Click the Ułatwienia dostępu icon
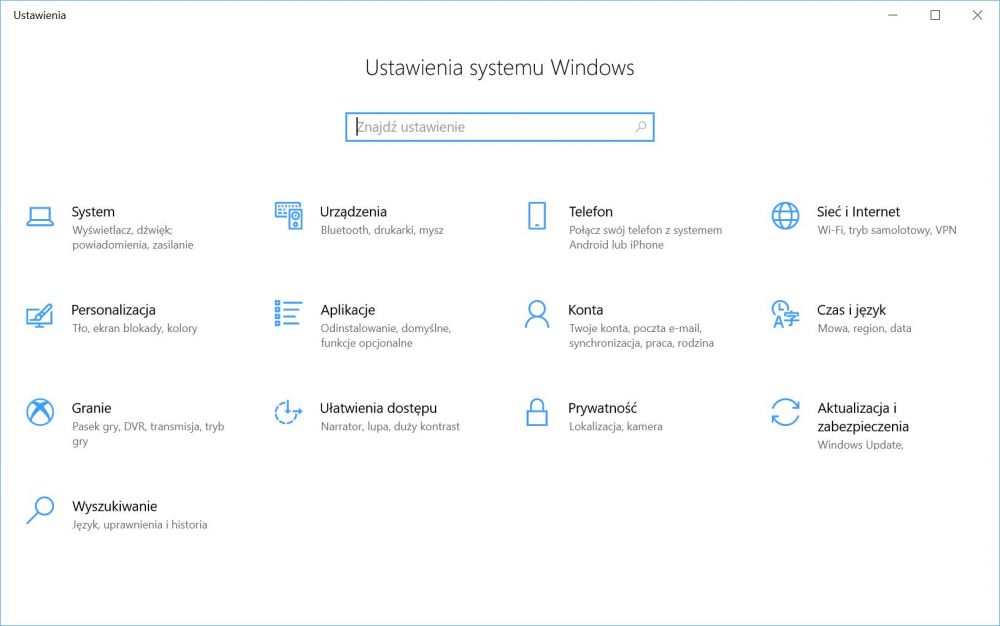This screenshot has height=626, width=1000. point(288,412)
